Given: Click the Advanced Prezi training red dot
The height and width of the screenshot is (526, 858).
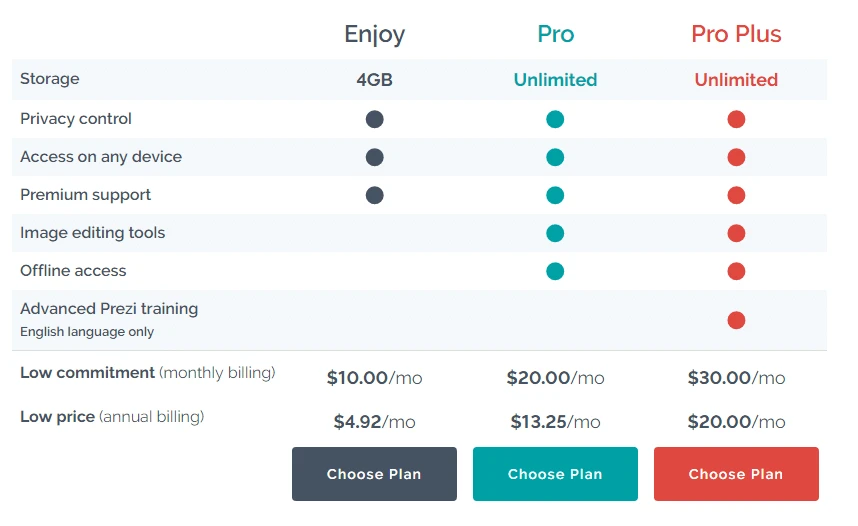Looking at the screenshot, I should [x=736, y=320].
